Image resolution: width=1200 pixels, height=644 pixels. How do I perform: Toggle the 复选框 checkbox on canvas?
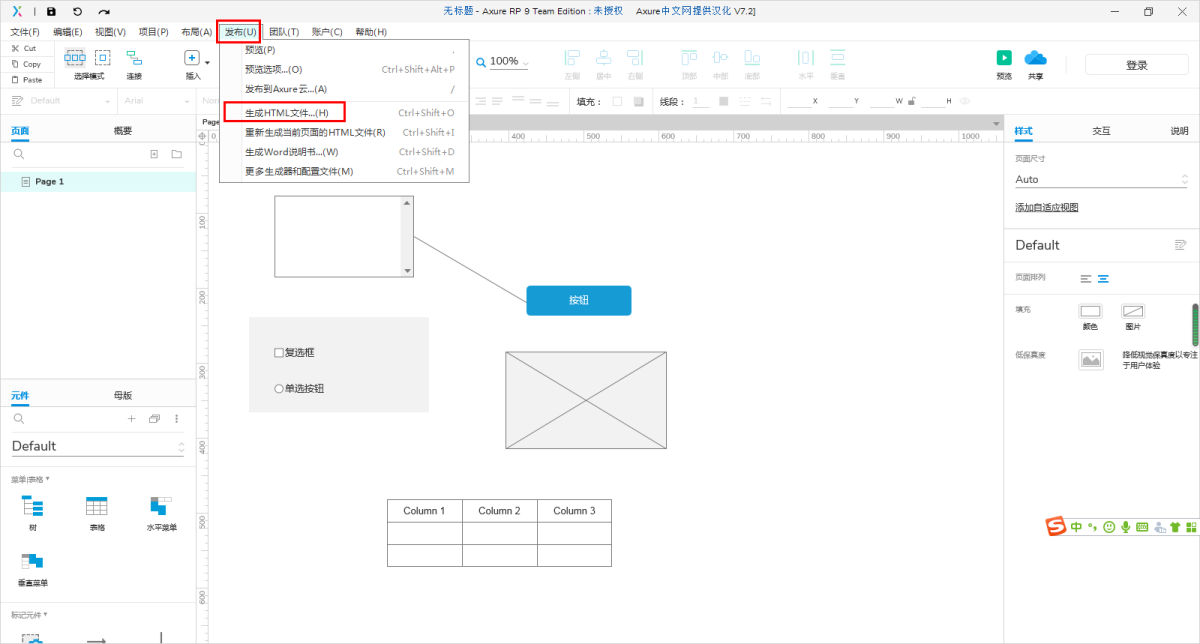click(279, 353)
